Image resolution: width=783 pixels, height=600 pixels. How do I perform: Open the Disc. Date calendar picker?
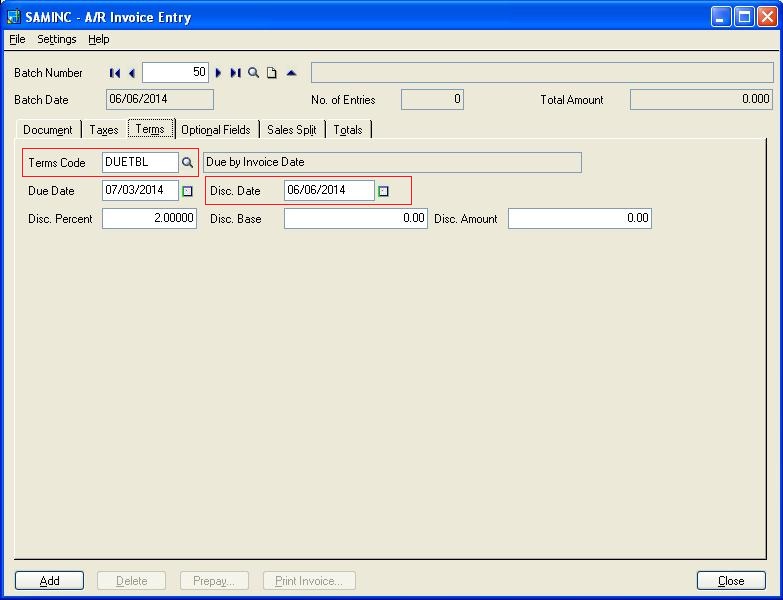pos(383,190)
